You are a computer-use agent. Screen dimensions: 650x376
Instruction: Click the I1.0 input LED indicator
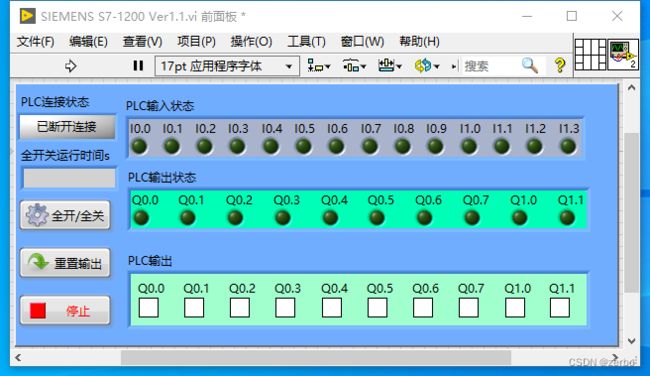coord(469,146)
